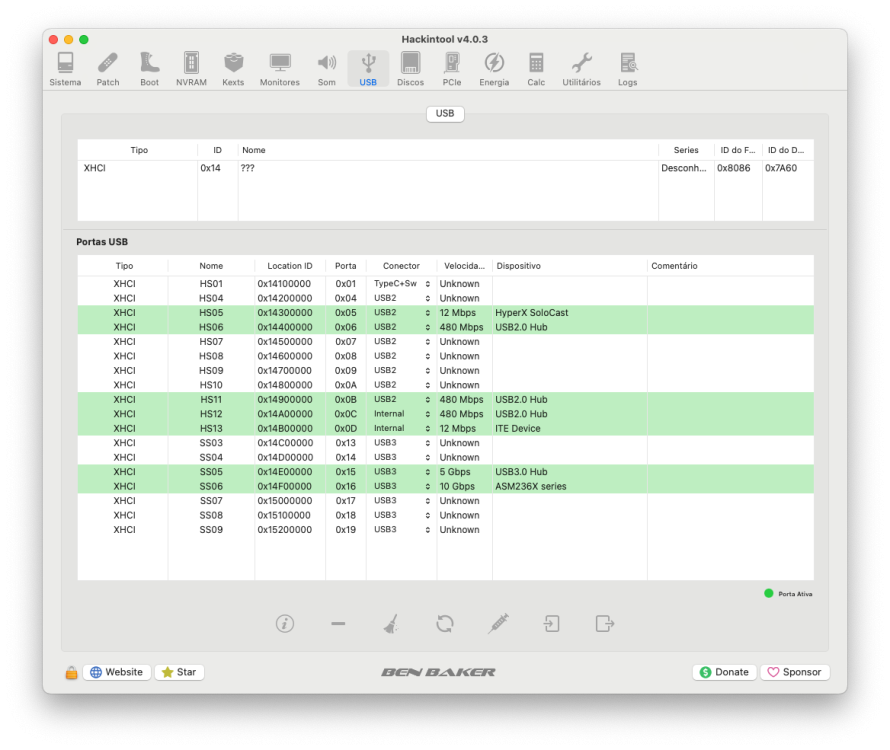Open the Calc toolbar section
This screenshot has height=750, width=890.
pyautogui.click(x=536, y=69)
